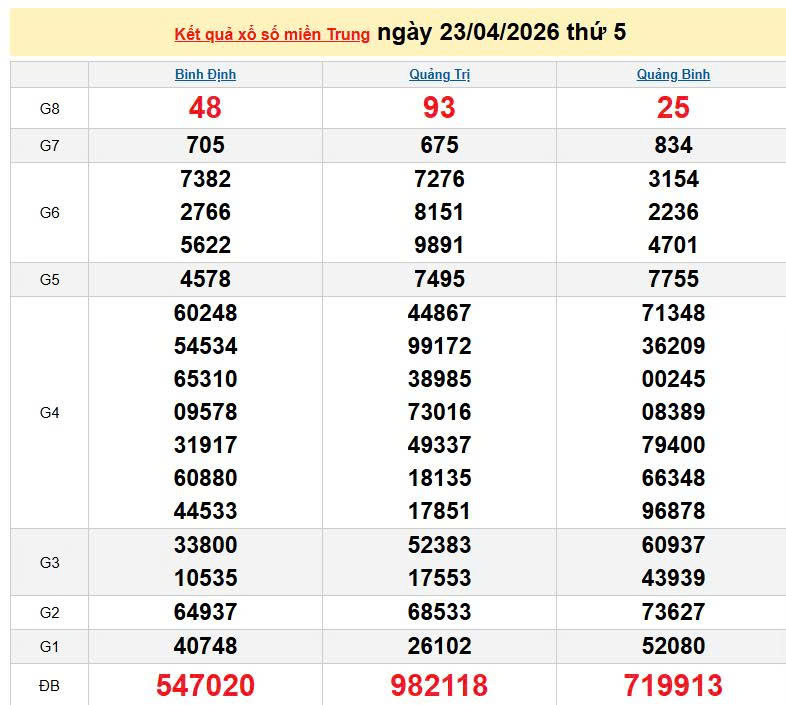786x705 pixels.
Task: Click the G7 result 705
Action: [205, 145]
